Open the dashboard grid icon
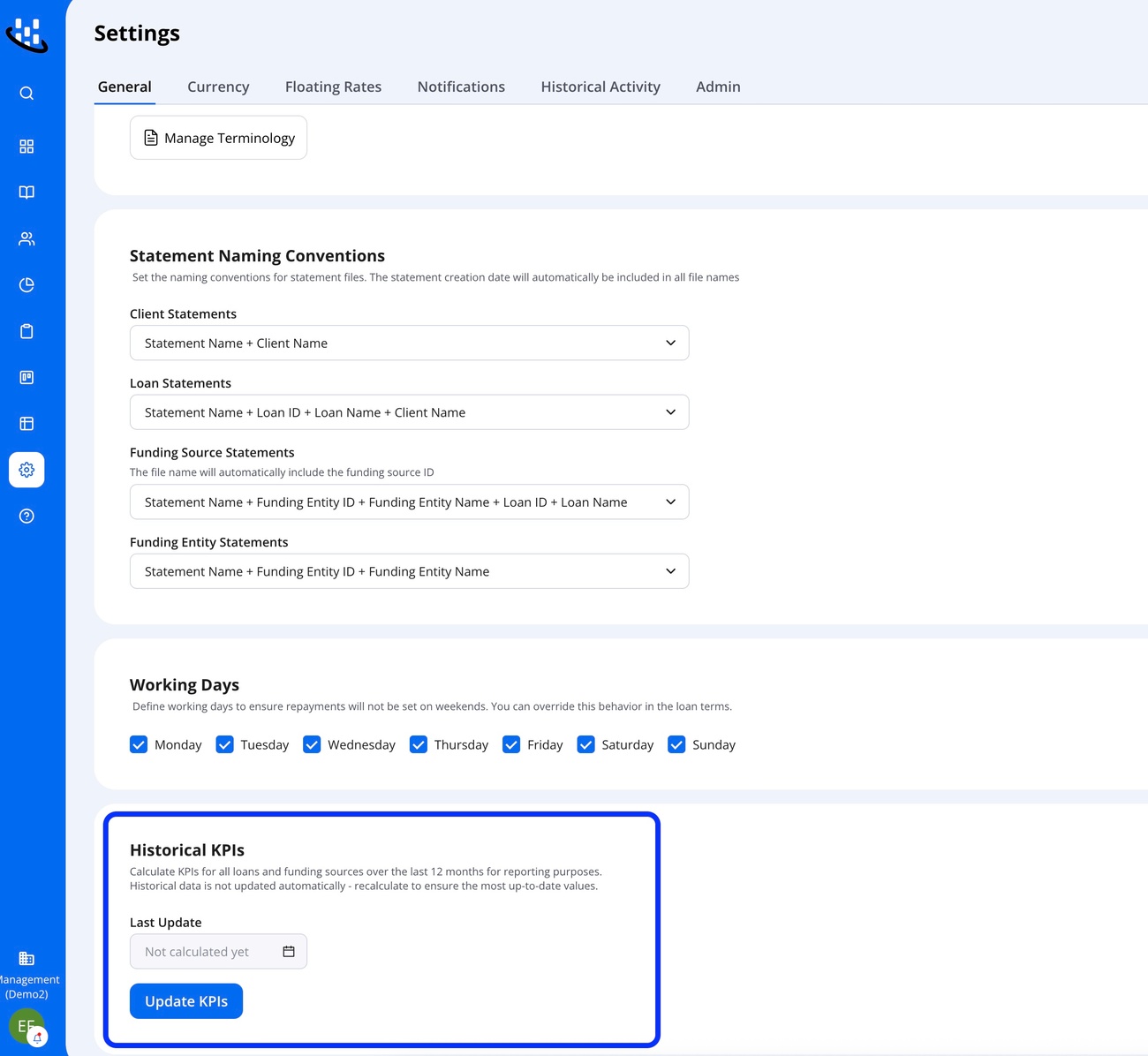The image size is (1148, 1056). point(26,147)
